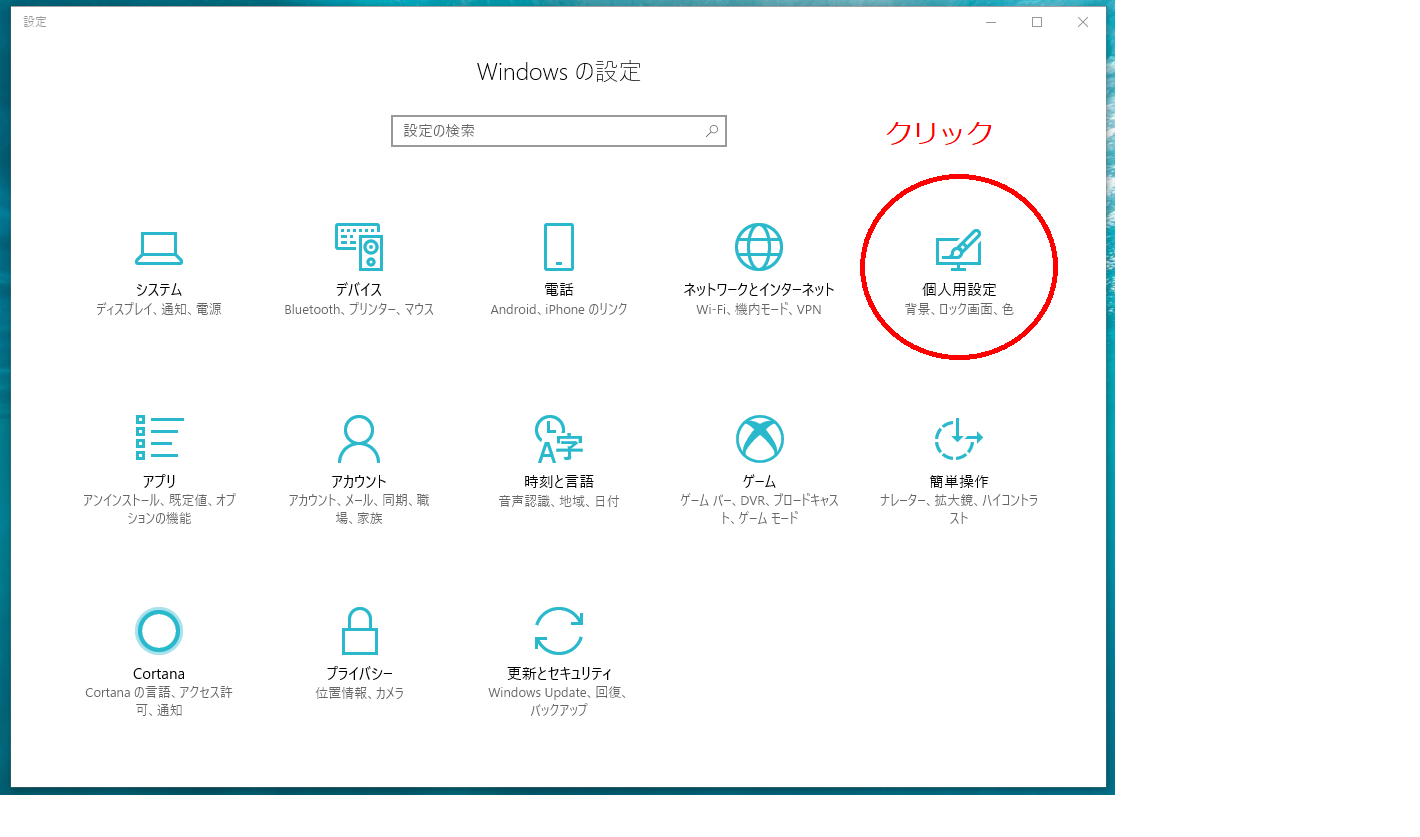The width and height of the screenshot is (1420, 837).
Task: Click text 背景、ロック画面、色
Action: tap(959, 310)
